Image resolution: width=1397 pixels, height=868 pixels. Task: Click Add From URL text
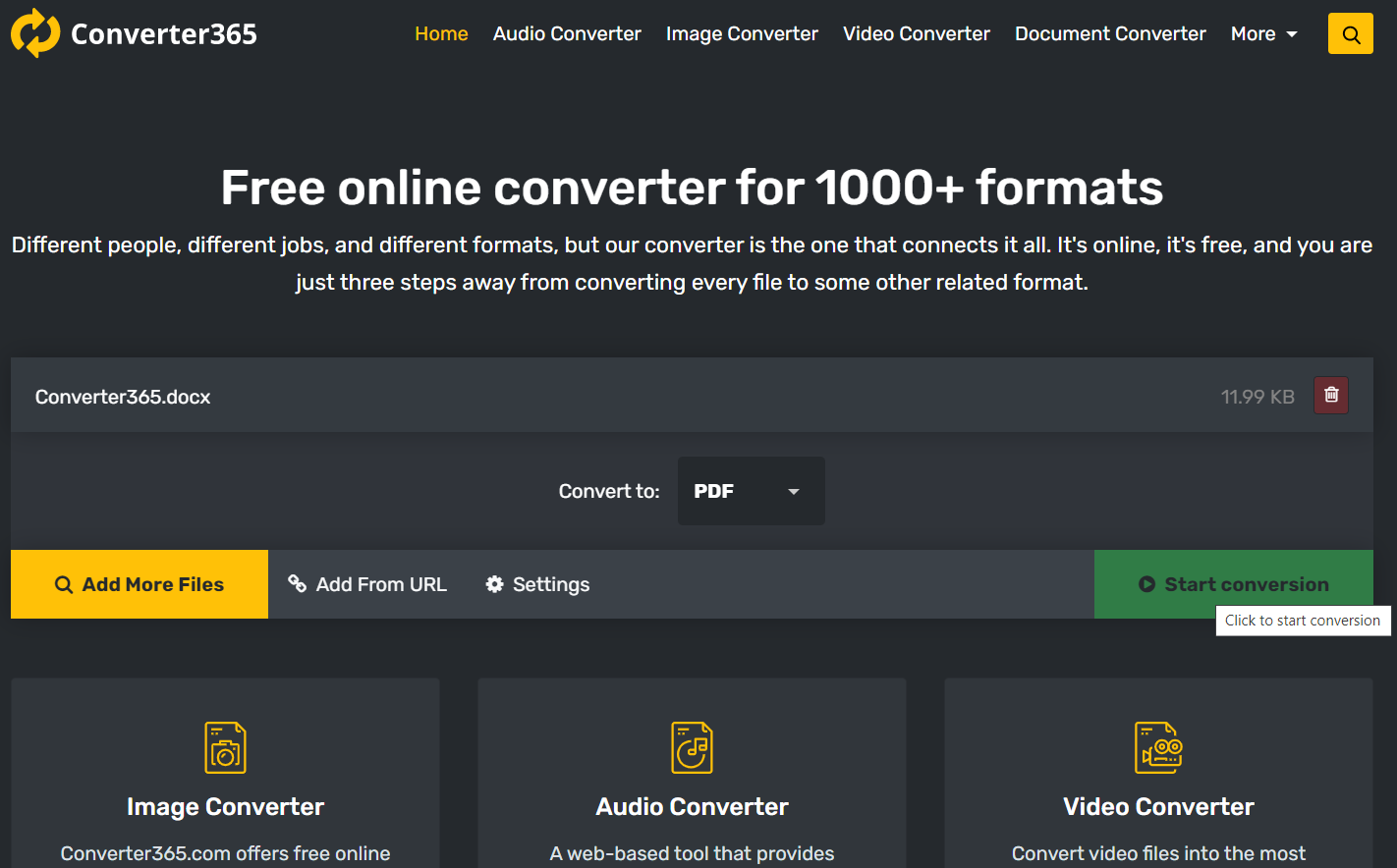click(x=381, y=584)
